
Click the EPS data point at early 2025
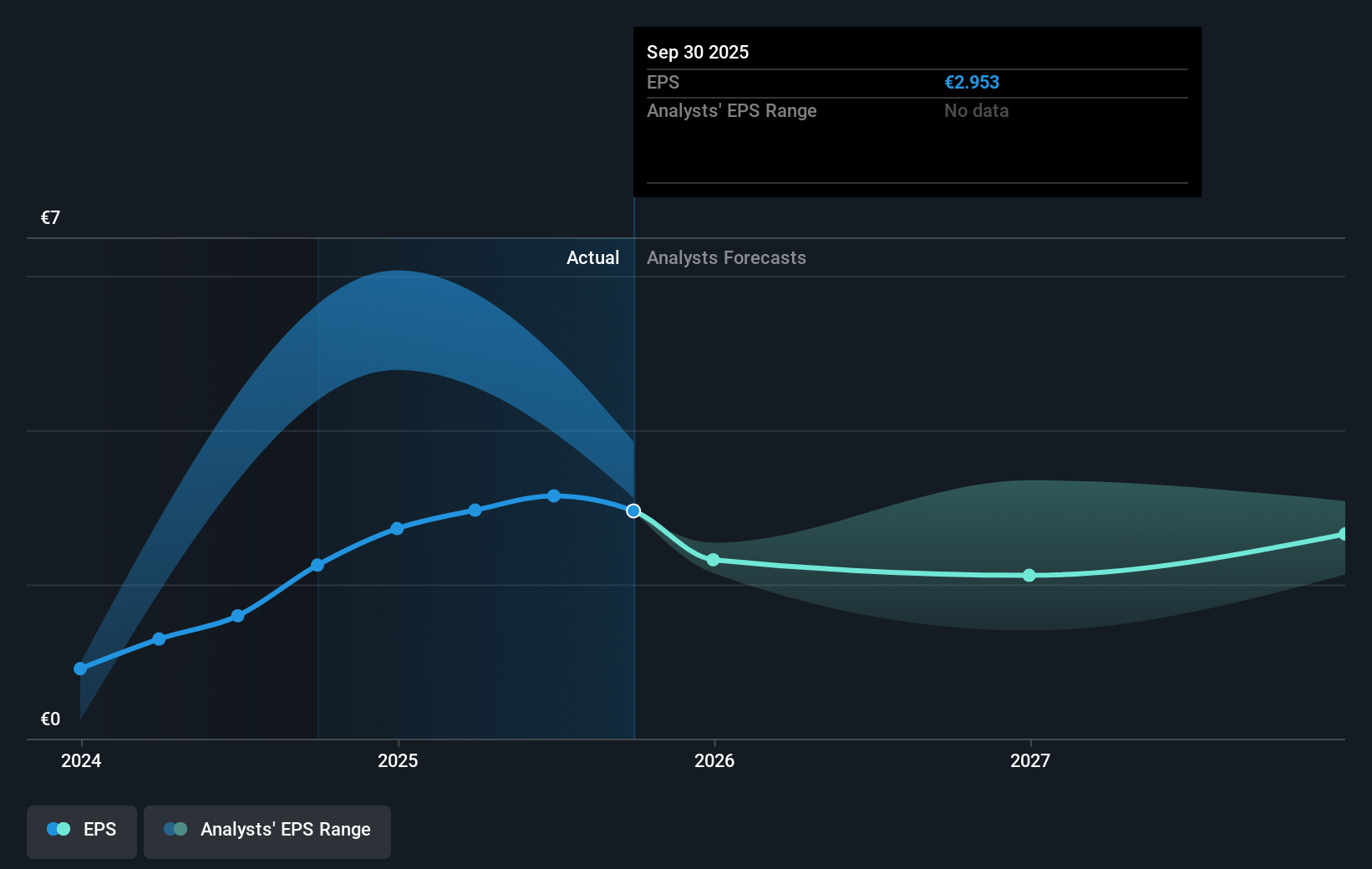pos(398,528)
